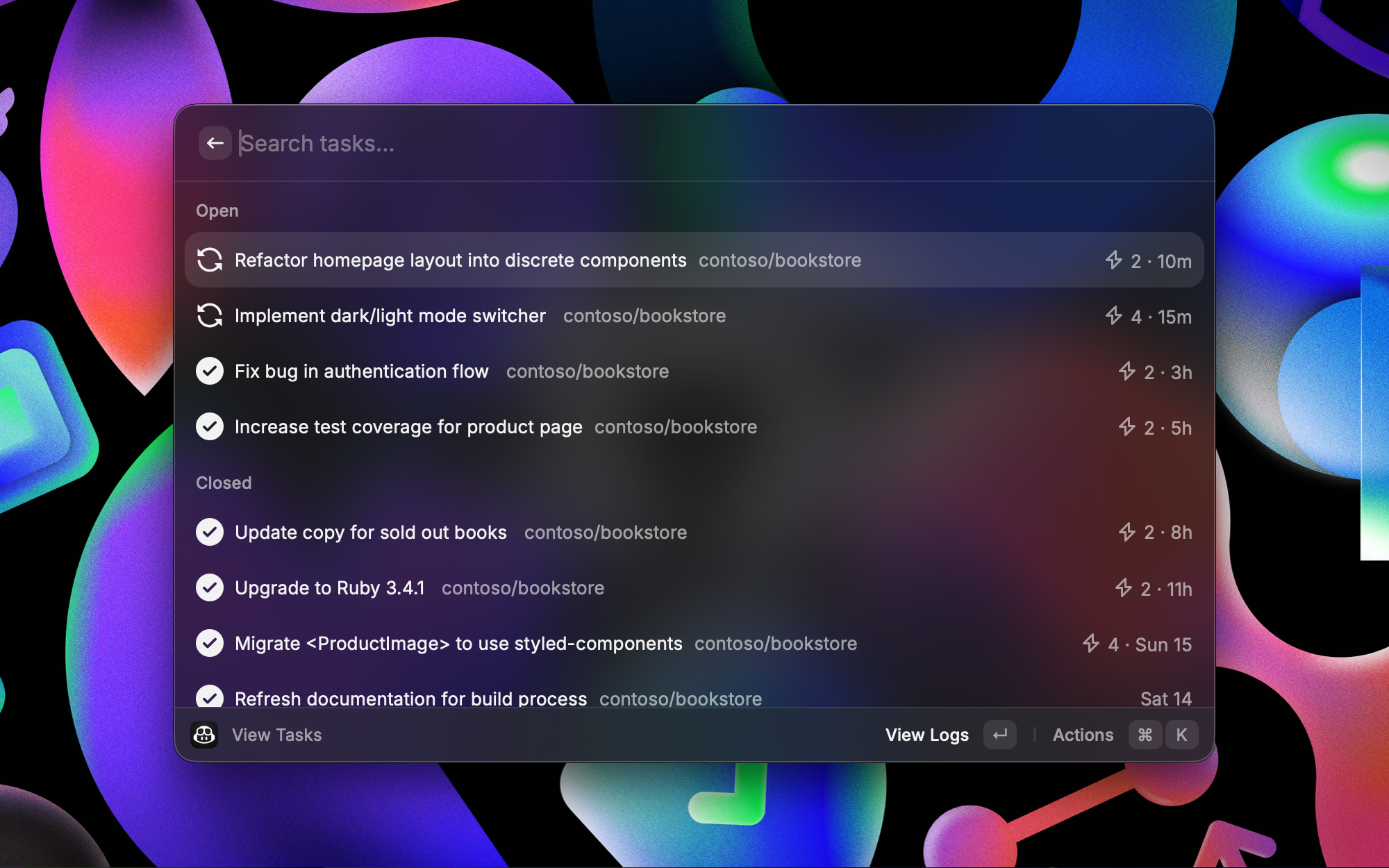Image resolution: width=1389 pixels, height=868 pixels.
Task: Select the Open section header
Action: coord(217,210)
